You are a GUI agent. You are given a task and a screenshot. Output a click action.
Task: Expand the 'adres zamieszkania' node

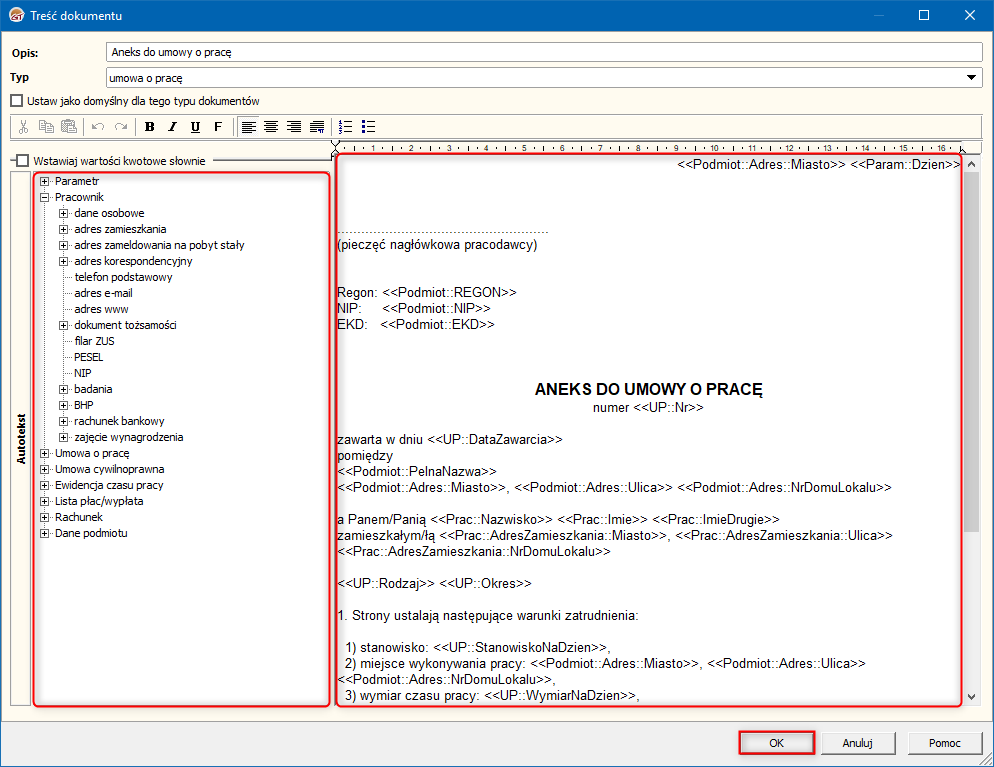click(63, 229)
